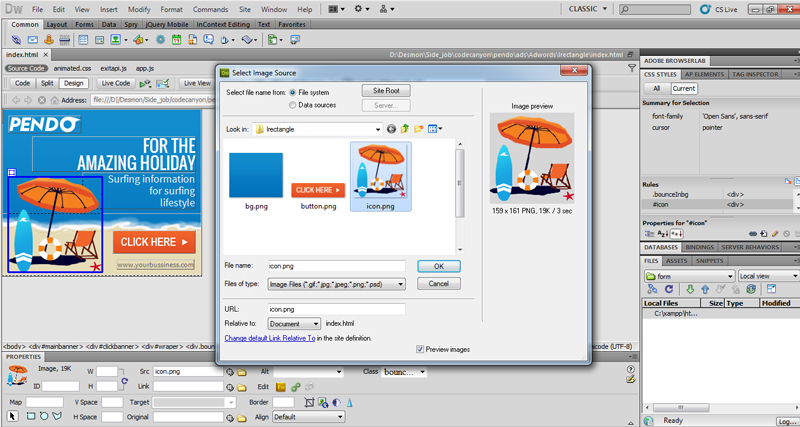Click the create new folder icon
The width and height of the screenshot is (800, 427).
[x=420, y=129]
